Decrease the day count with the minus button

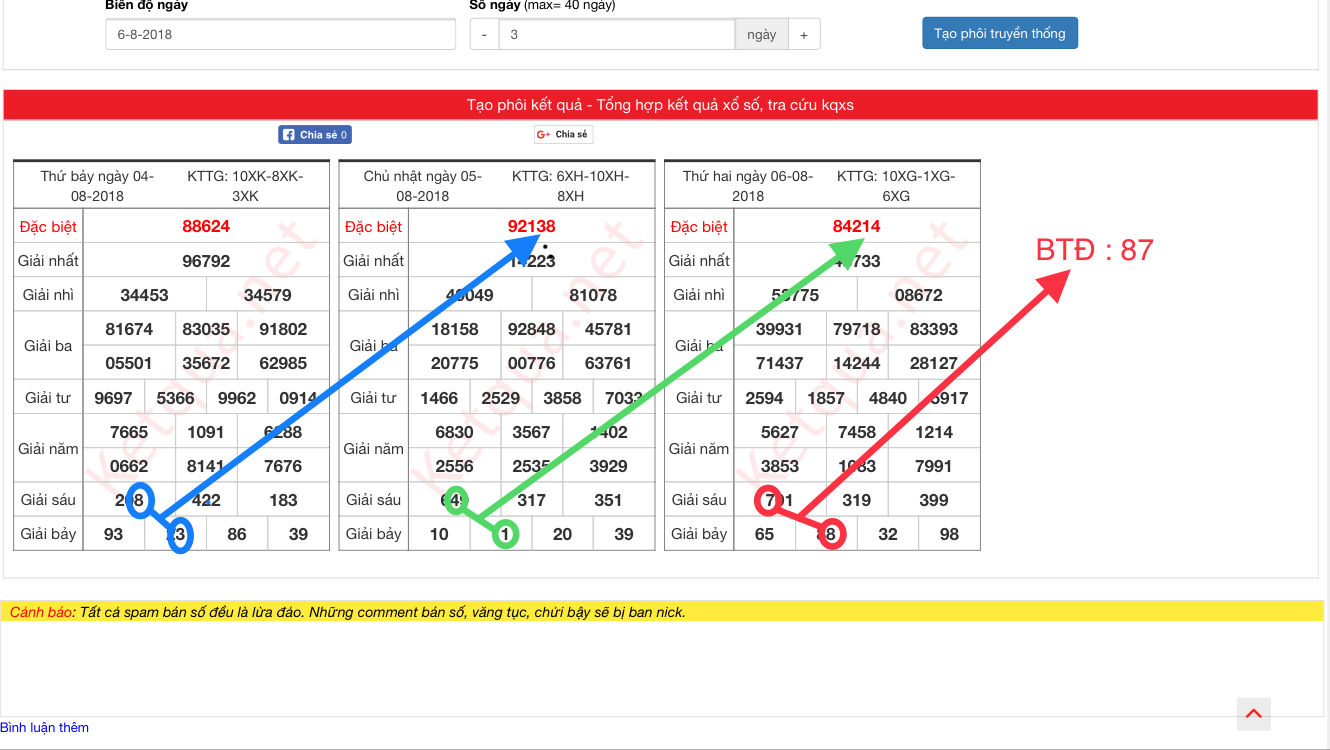pos(484,34)
